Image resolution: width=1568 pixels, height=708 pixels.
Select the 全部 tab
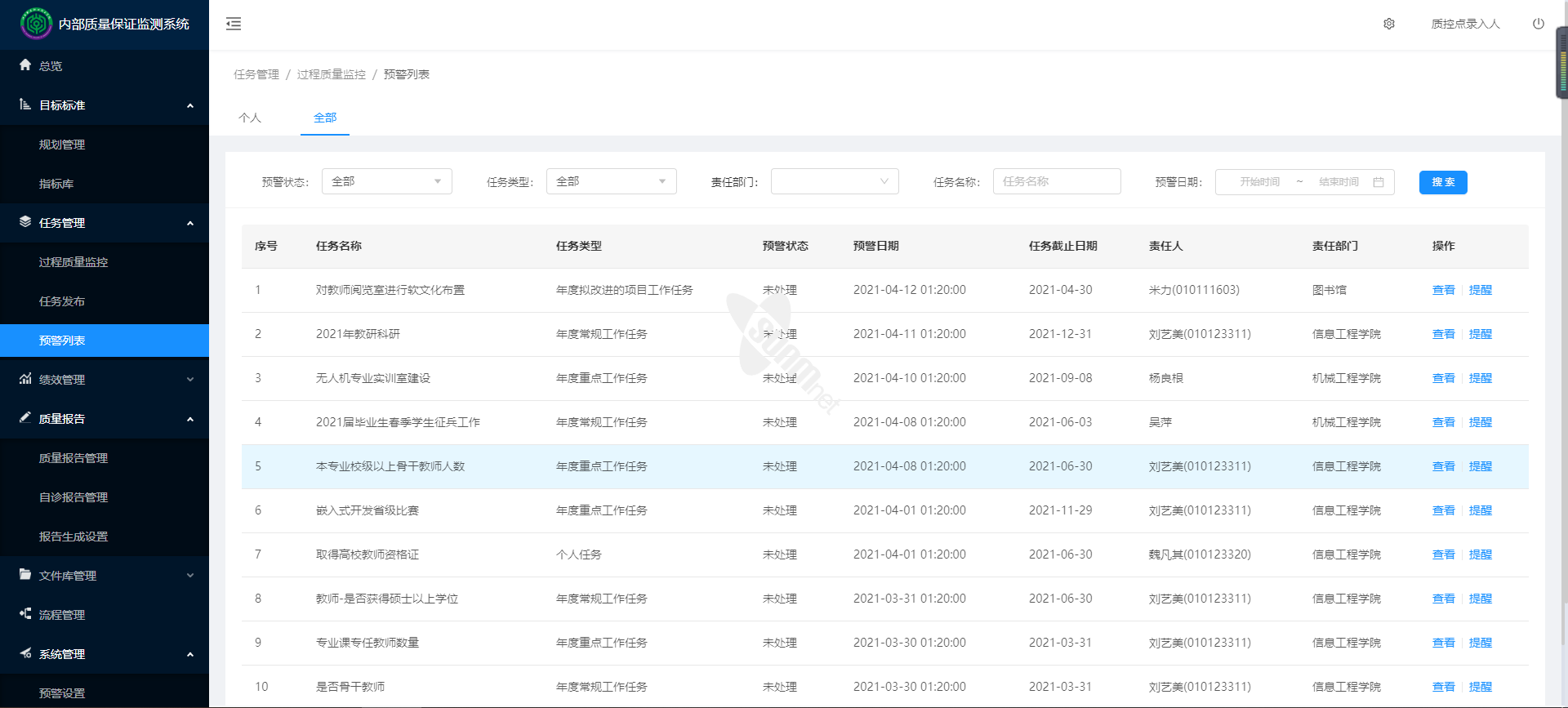click(325, 118)
